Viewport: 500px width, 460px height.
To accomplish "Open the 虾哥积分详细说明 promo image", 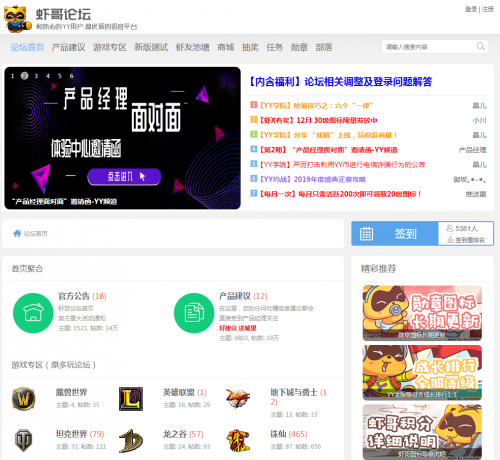I will pos(422,432).
